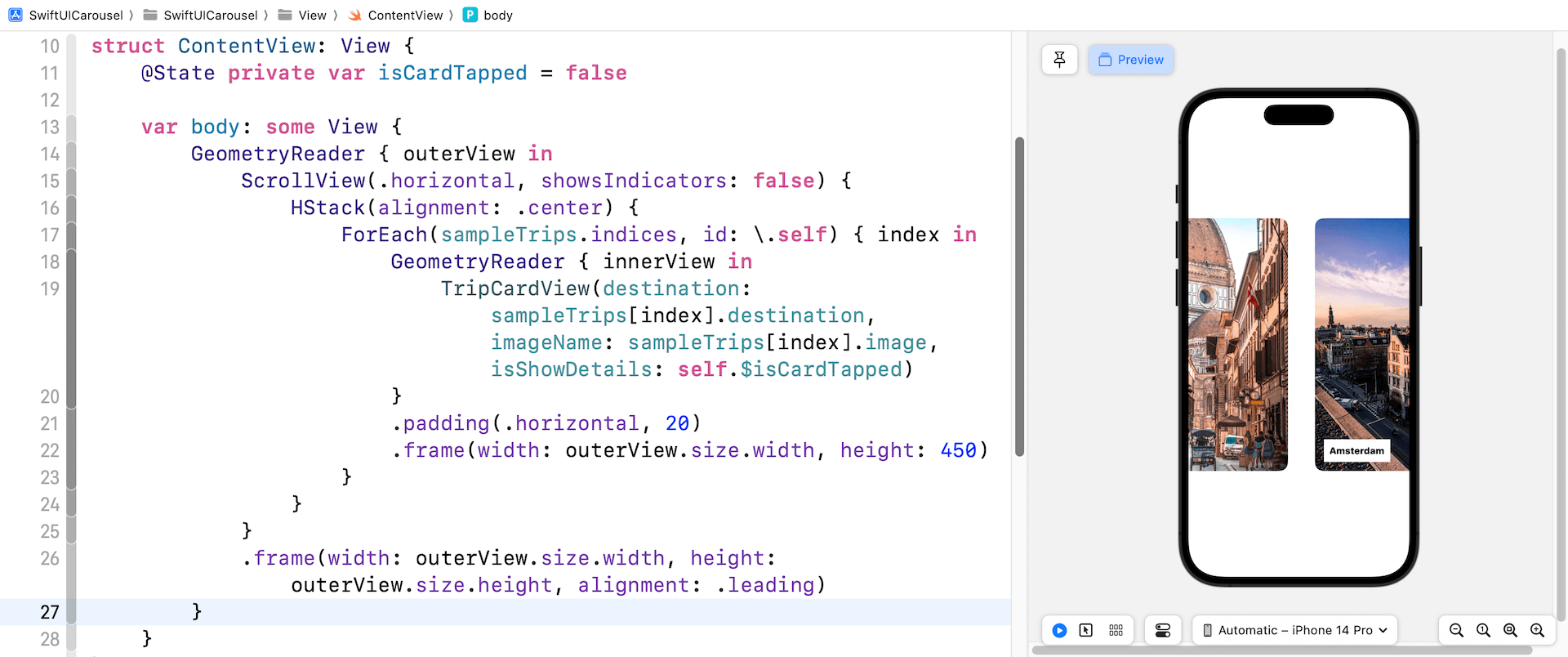Open body symbol in jump bar
The height and width of the screenshot is (657, 1568).
pos(488,15)
